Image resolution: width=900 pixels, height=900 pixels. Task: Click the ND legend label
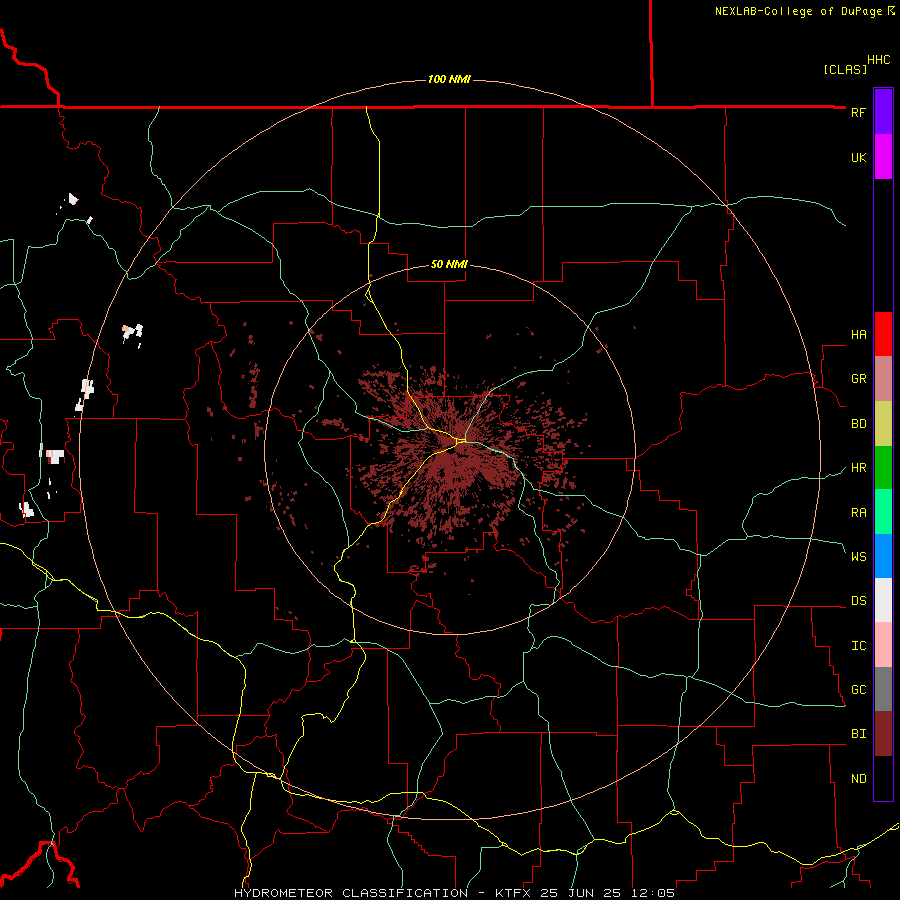point(858,779)
